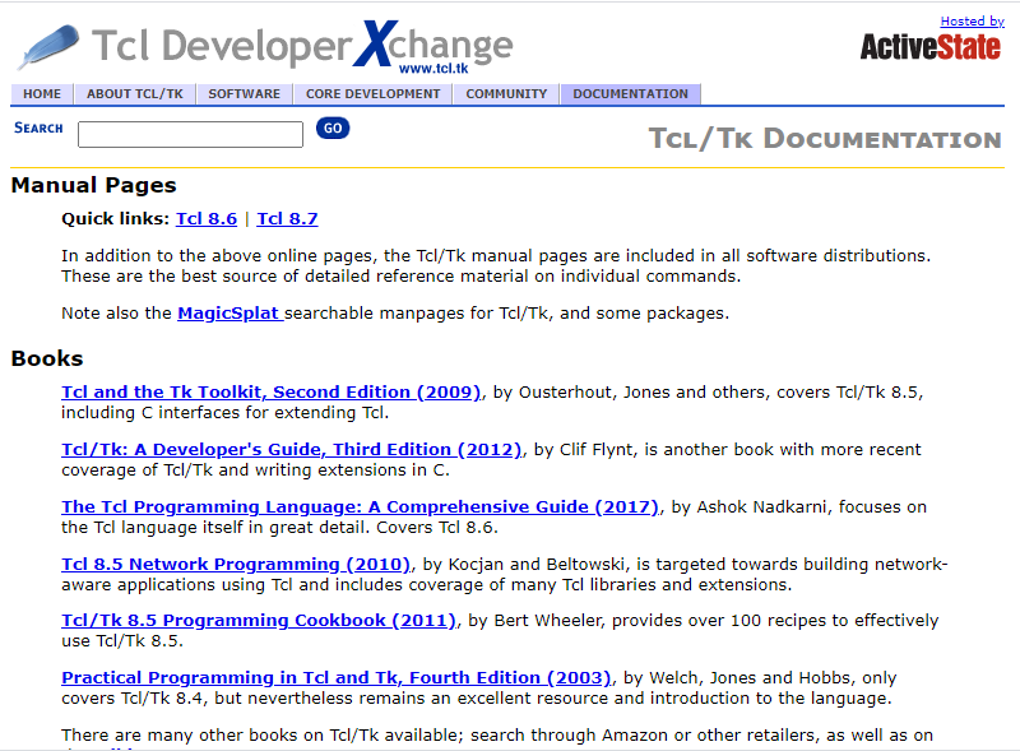Click the ActiveState logo

tap(931, 46)
